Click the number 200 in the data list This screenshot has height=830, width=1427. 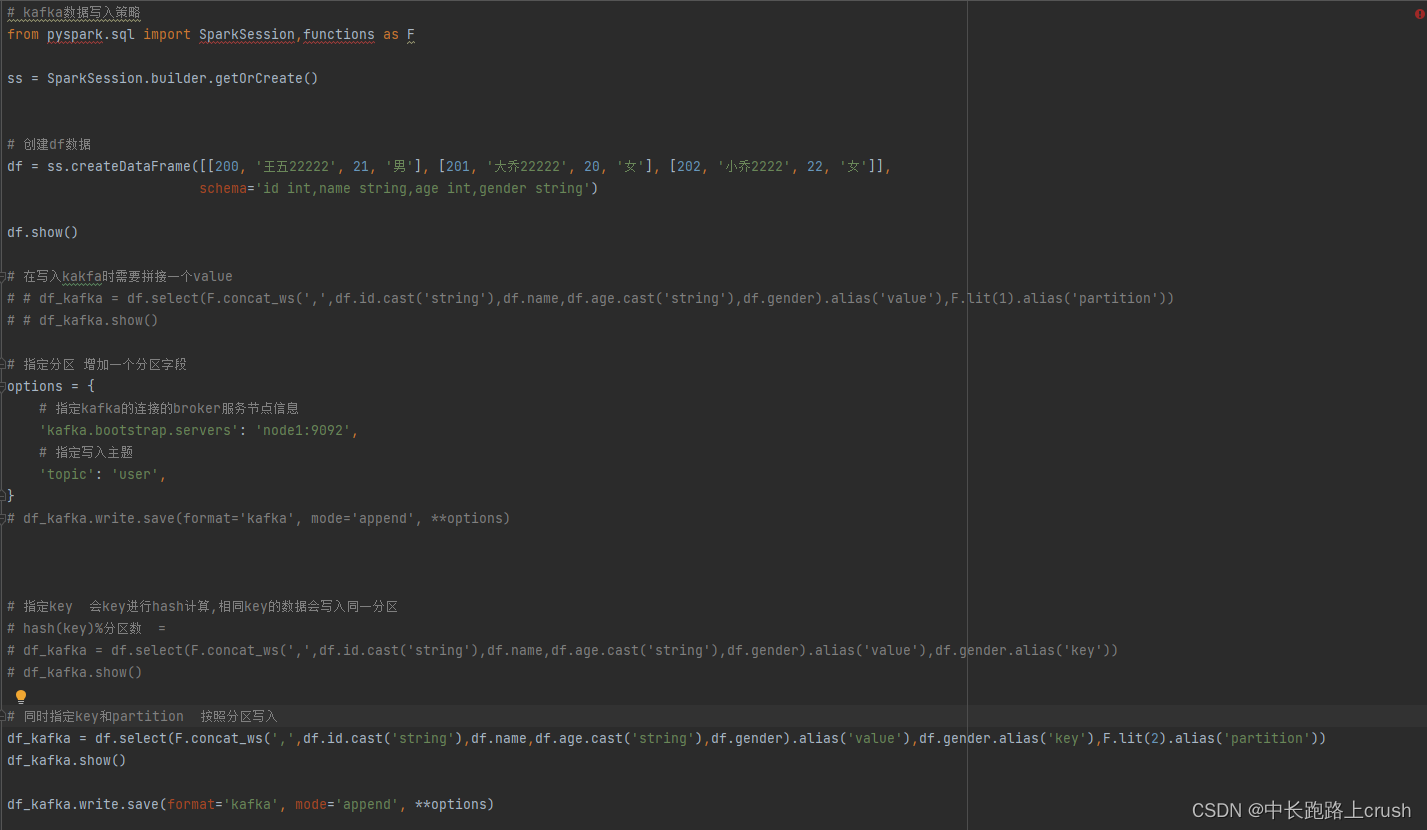(227, 166)
